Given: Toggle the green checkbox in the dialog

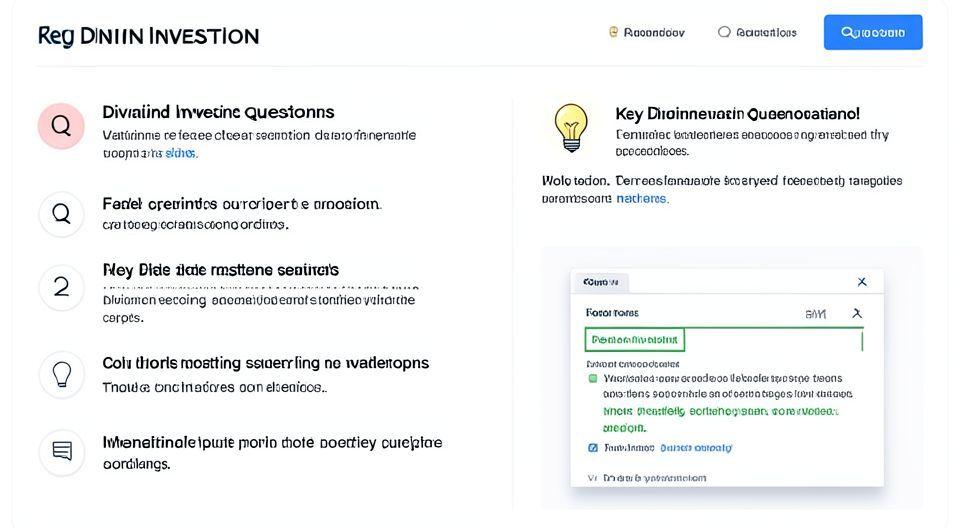Looking at the screenshot, I should [593, 379].
